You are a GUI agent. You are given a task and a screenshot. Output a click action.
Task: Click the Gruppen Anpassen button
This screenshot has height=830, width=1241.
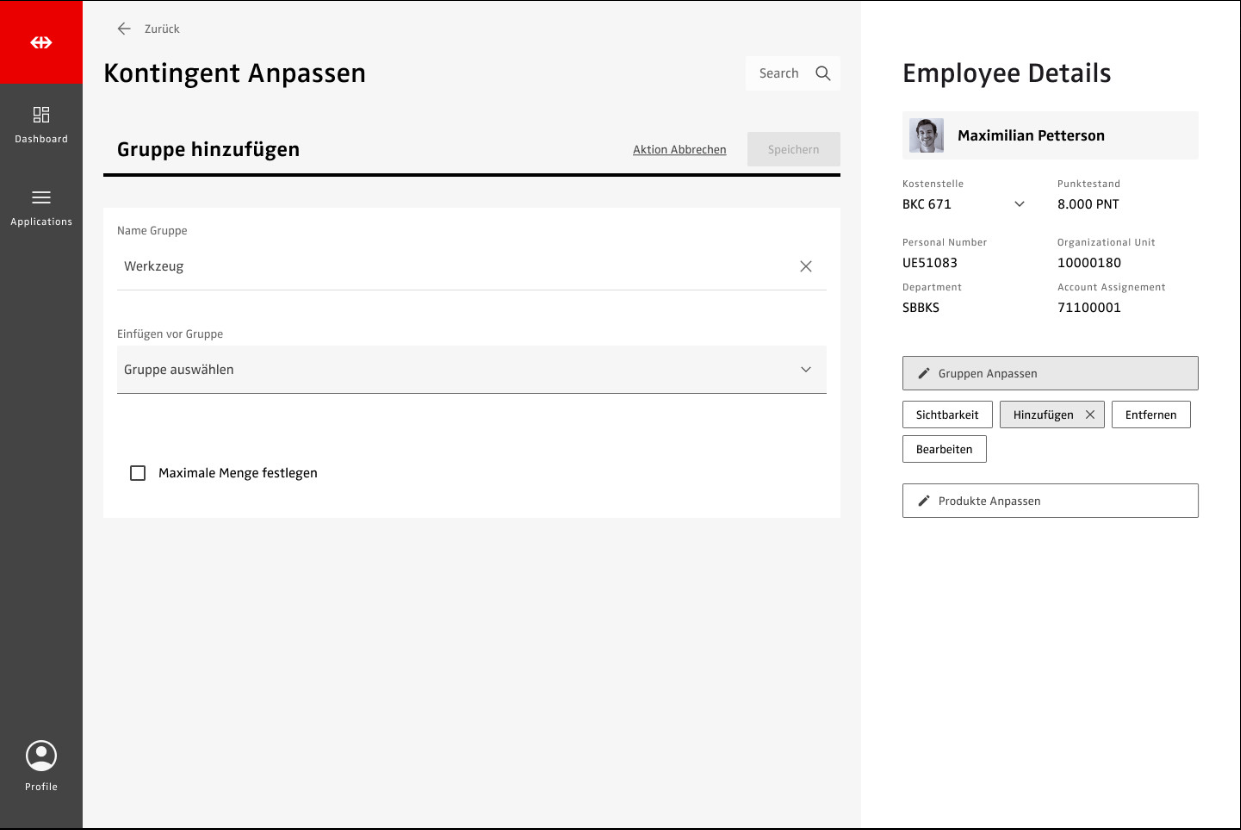tap(1049, 373)
